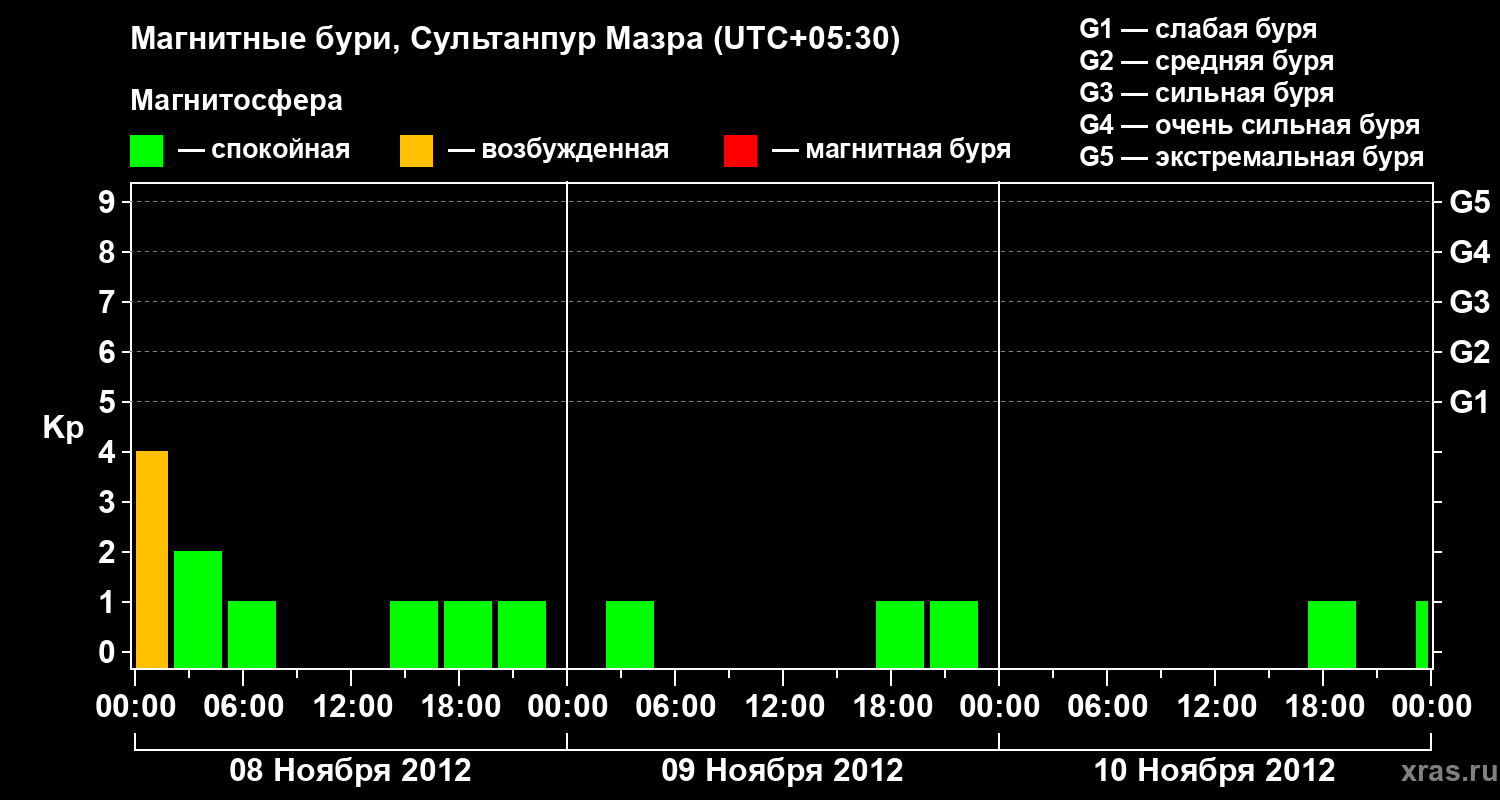The image size is (1500, 800).
Task: Select the green Kp 2 bar
Action: pyautogui.click(x=198, y=609)
